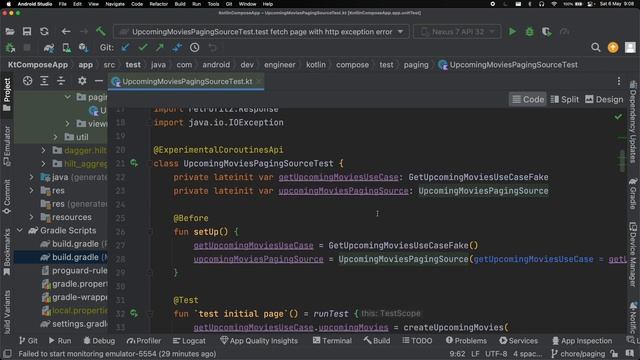Click the UTF-8 encoding status indicator
Image resolution: width=640 pixels, height=360 pixels.
coord(496,353)
